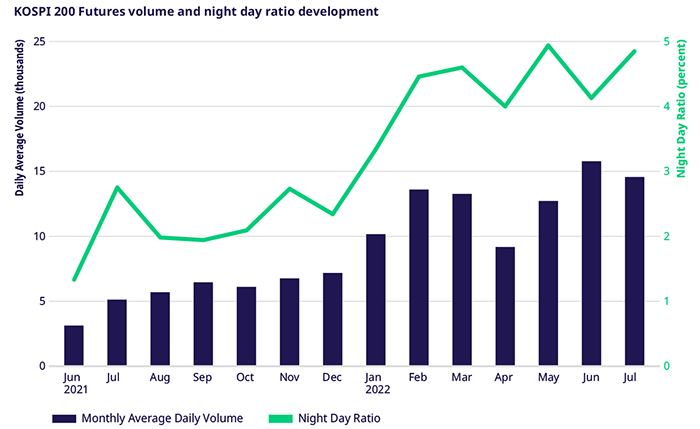
Task: Click the green 5 tick on right axis
Action: tap(665, 42)
